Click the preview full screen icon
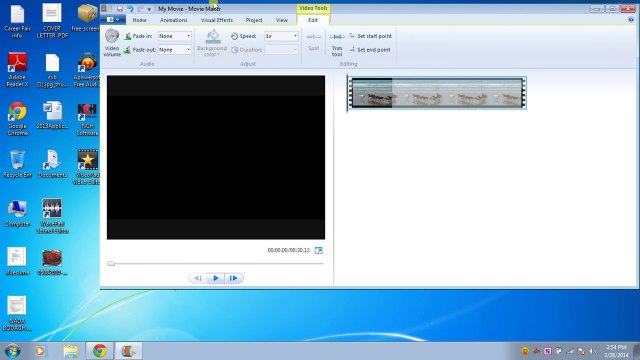The width and height of the screenshot is (640, 360). (x=319, y=250)
